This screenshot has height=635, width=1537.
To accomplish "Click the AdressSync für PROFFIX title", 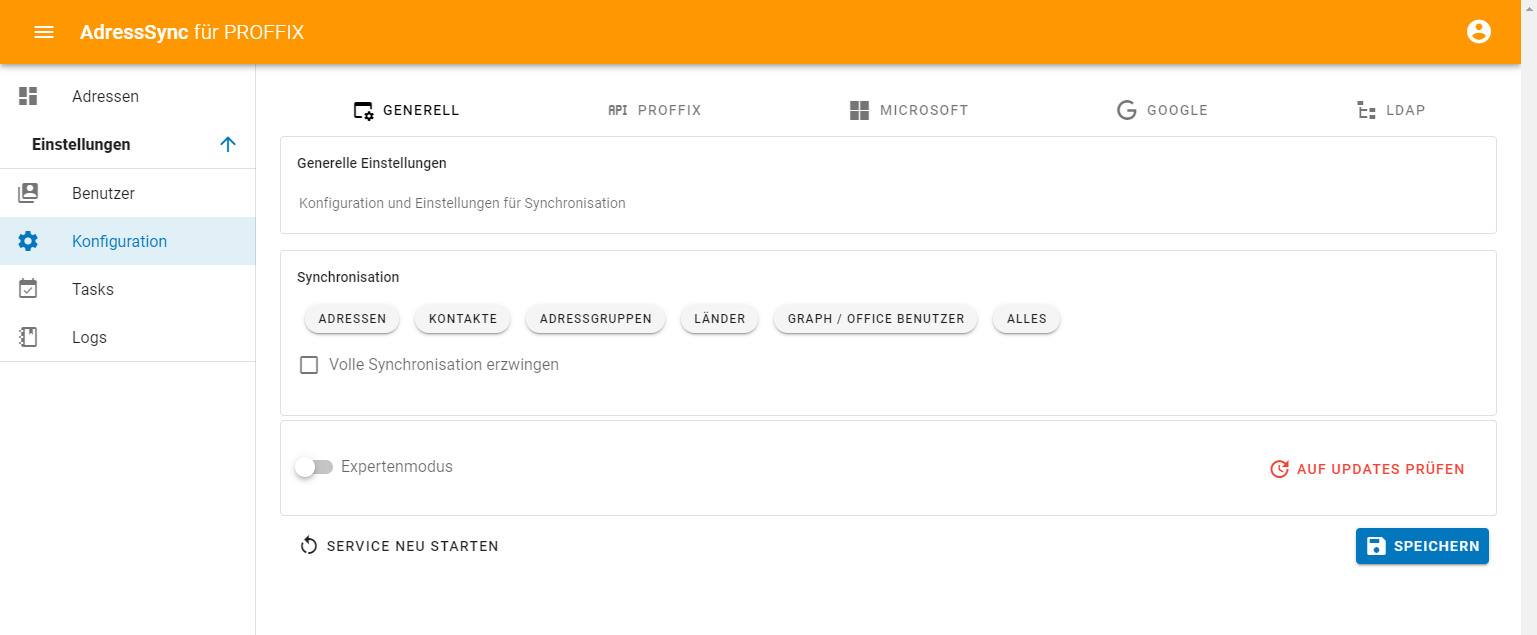I will pos(192,32).
